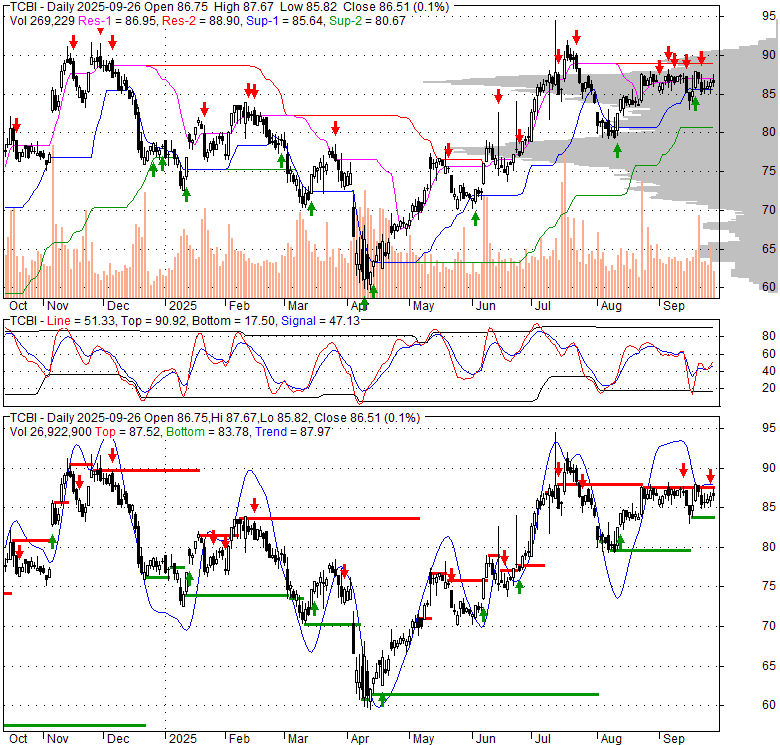Click Oct on the bottom chart's date axis
This screenshot has height=745, width=780.
coord(18,739)
